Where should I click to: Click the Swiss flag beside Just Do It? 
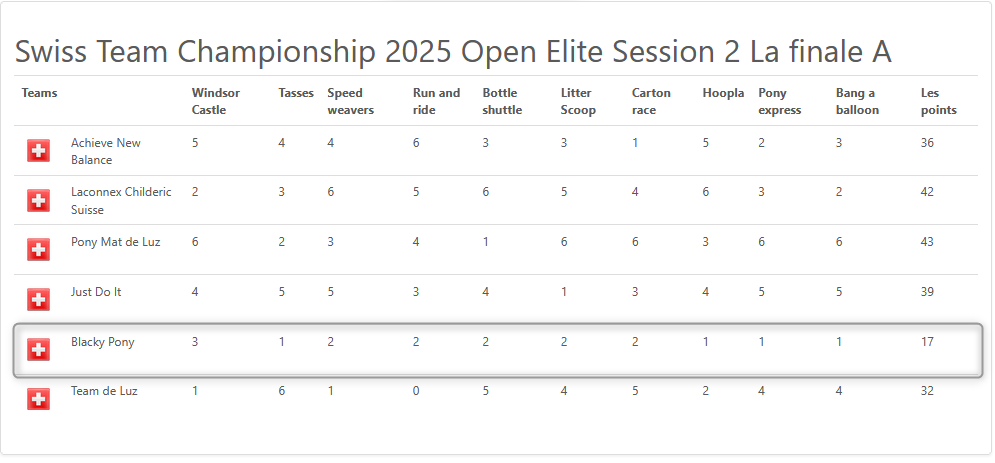coord(38,299)
